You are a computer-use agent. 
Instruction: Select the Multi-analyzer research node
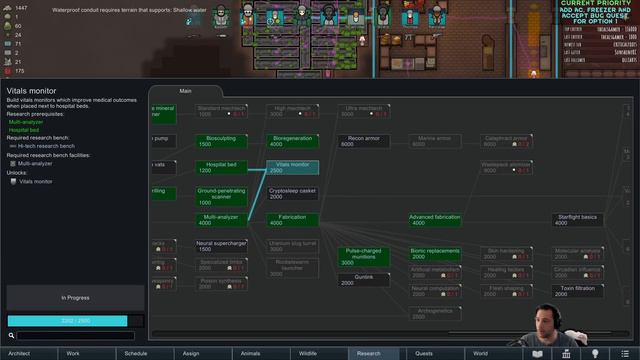click(x=221, y=220)
